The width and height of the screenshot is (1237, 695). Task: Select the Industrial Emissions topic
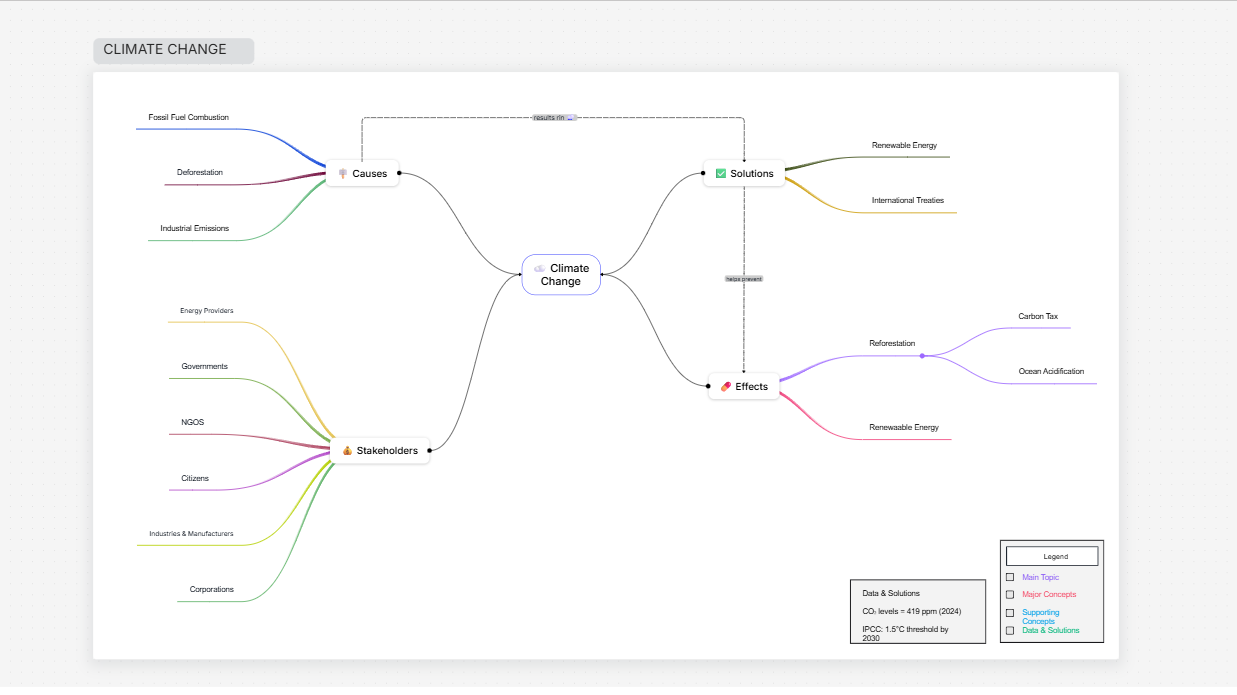[195, 228]
